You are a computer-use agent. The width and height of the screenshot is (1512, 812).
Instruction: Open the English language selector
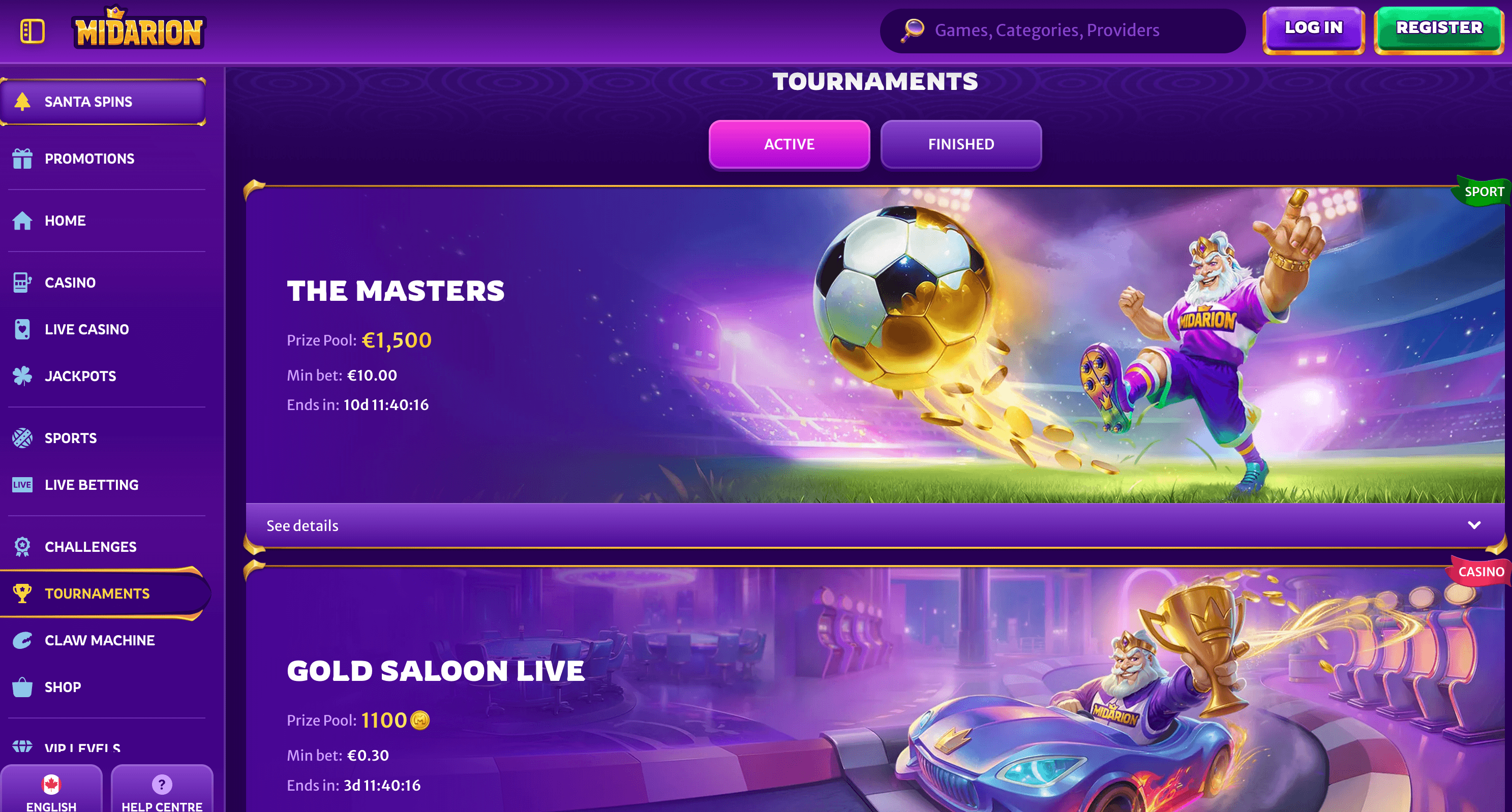52,790
